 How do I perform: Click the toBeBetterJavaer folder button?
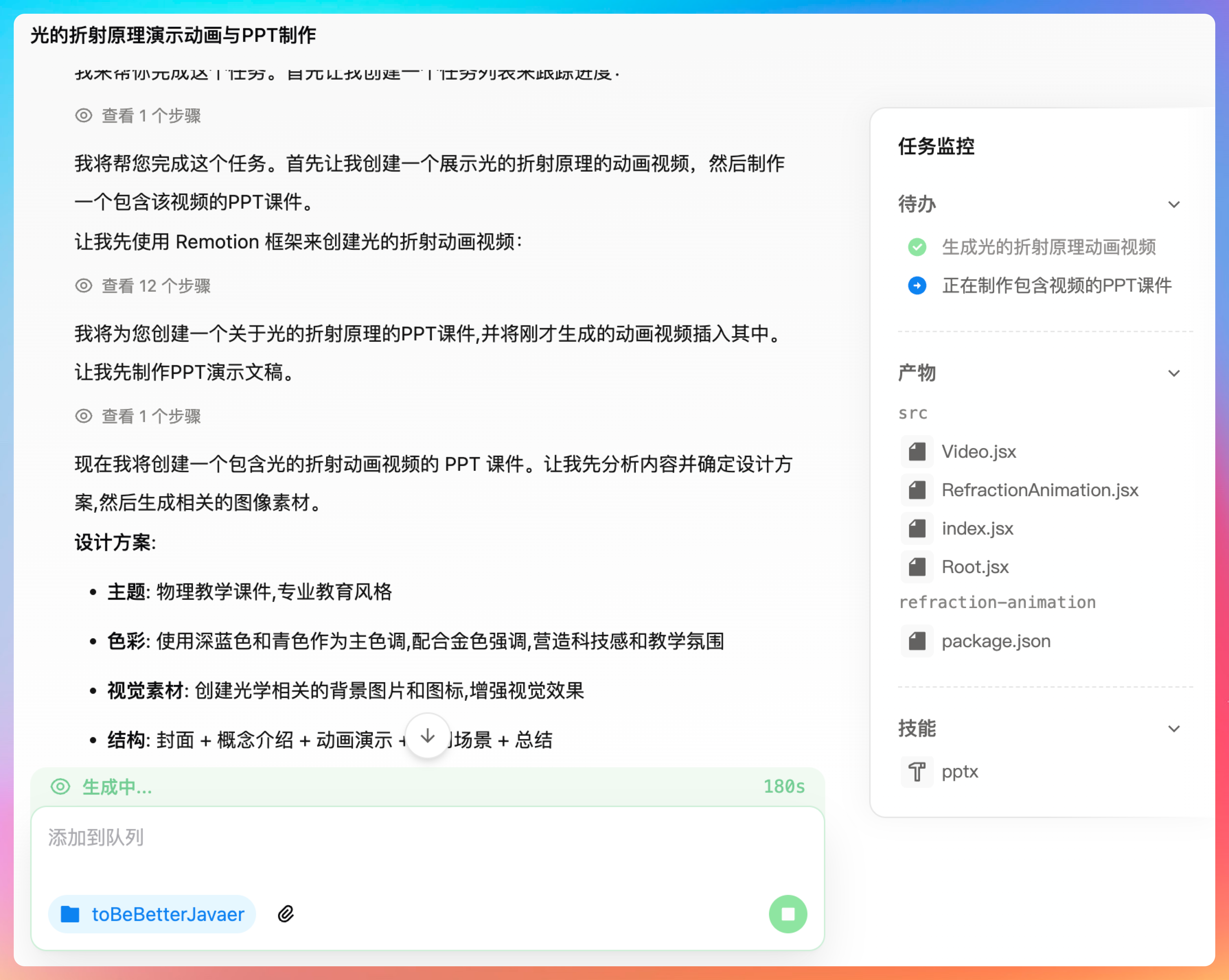pos(152,914)
